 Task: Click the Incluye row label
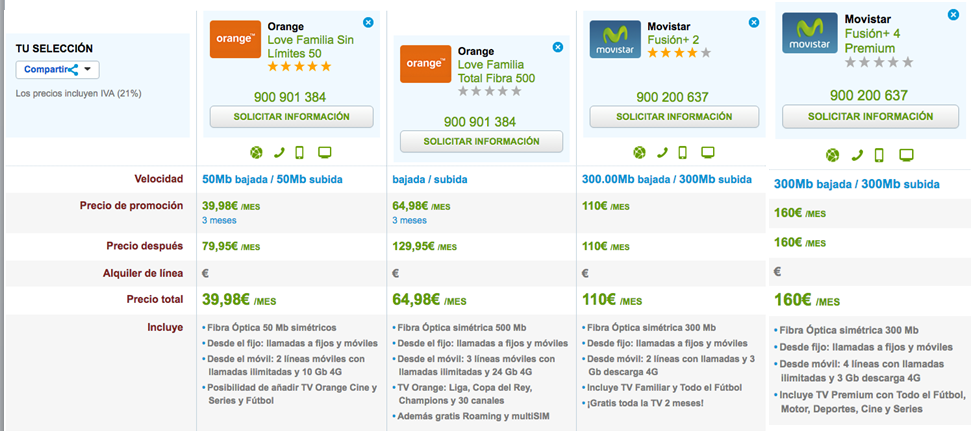(166, 327)
